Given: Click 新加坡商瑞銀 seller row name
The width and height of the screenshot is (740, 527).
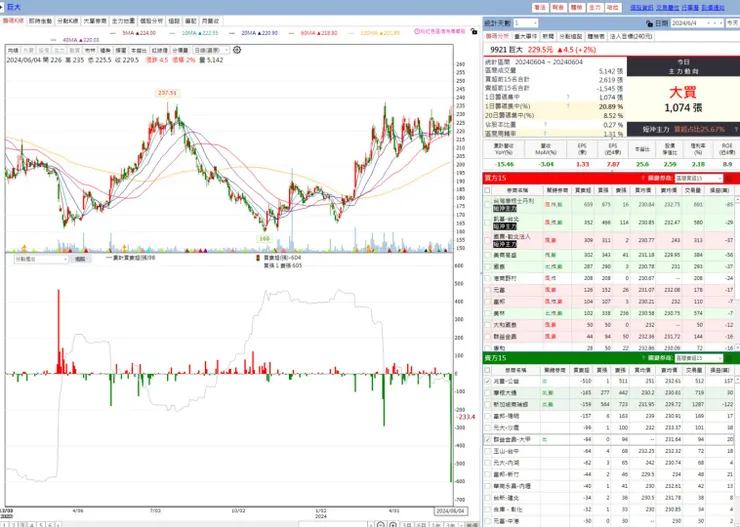Looking at the screenshot, I should click(511, 404).
